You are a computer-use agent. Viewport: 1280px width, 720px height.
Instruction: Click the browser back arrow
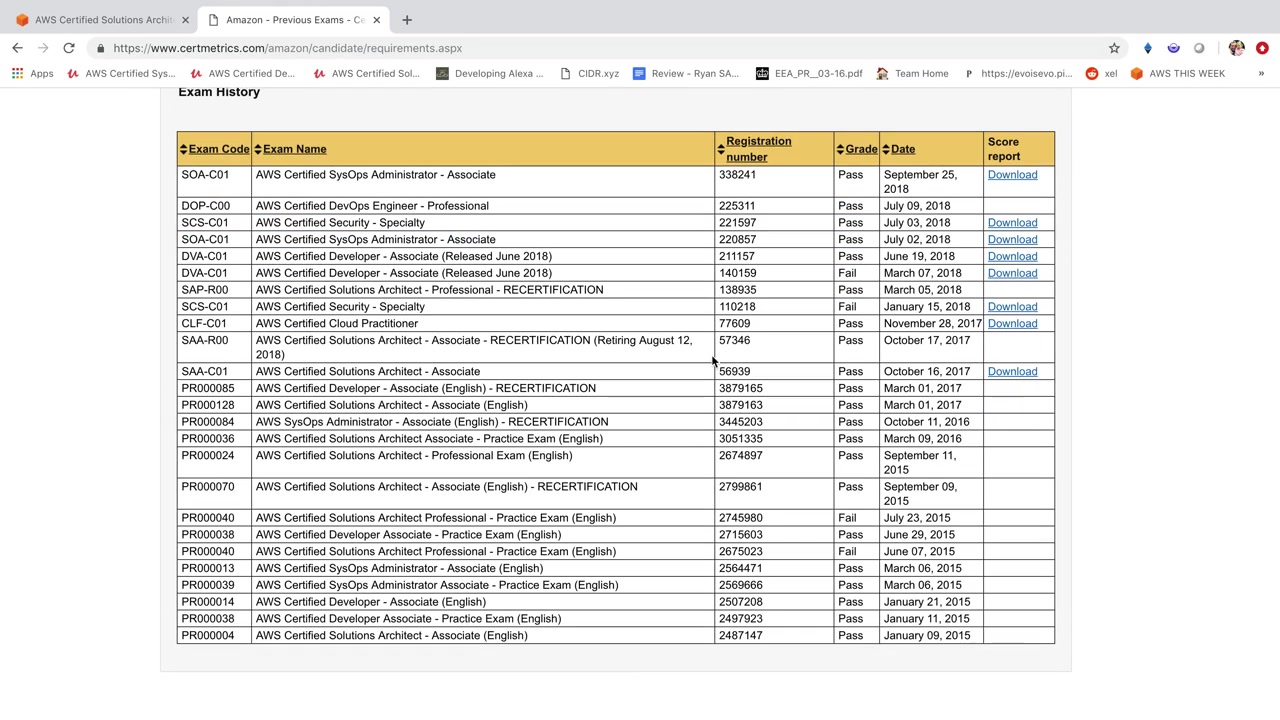(x=17, y=48)
